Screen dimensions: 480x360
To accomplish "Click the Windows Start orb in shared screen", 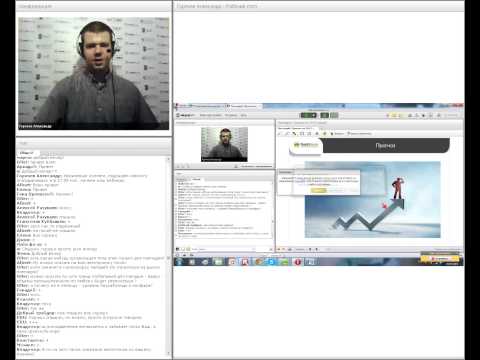I will point(179,262).
